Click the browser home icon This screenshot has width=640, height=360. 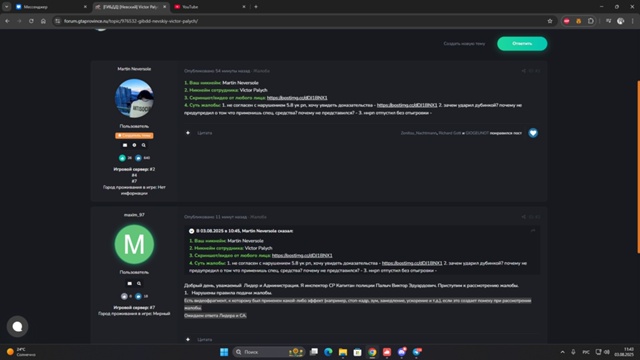(x=43, y=21)
